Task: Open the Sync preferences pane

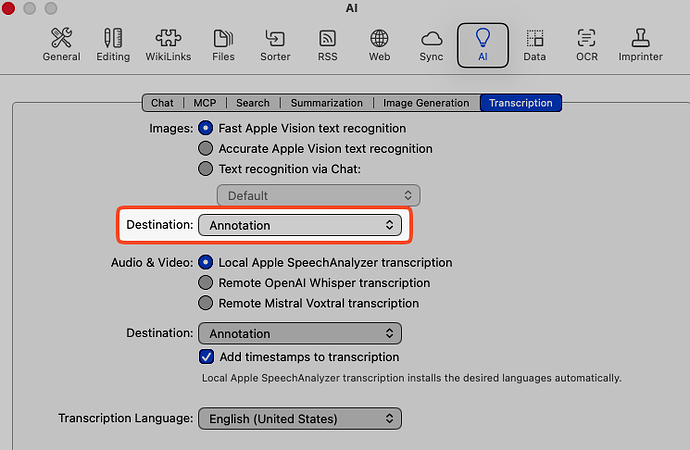Action: pos(431,45)
